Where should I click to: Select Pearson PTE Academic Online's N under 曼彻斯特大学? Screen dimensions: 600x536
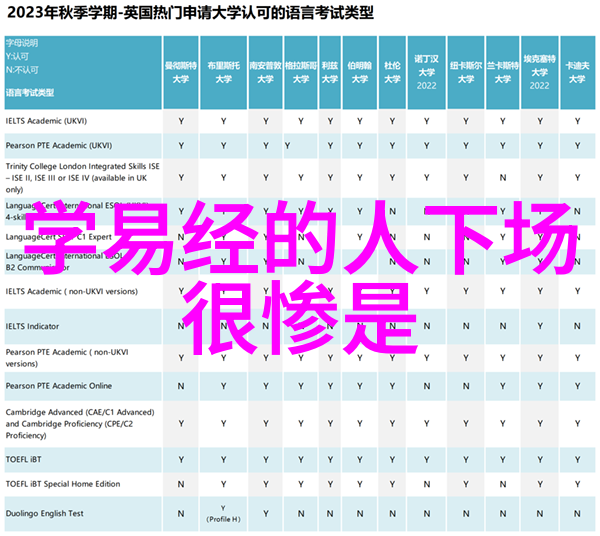click(181, 386)
